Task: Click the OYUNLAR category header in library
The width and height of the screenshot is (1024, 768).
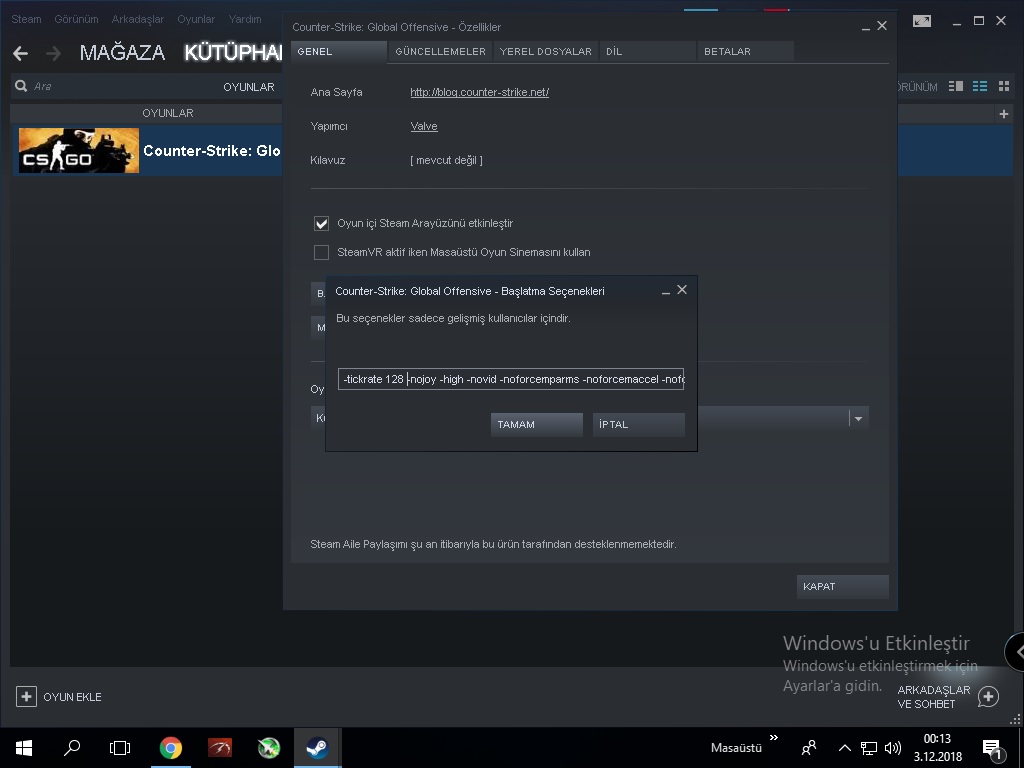Action: (168, 113)
